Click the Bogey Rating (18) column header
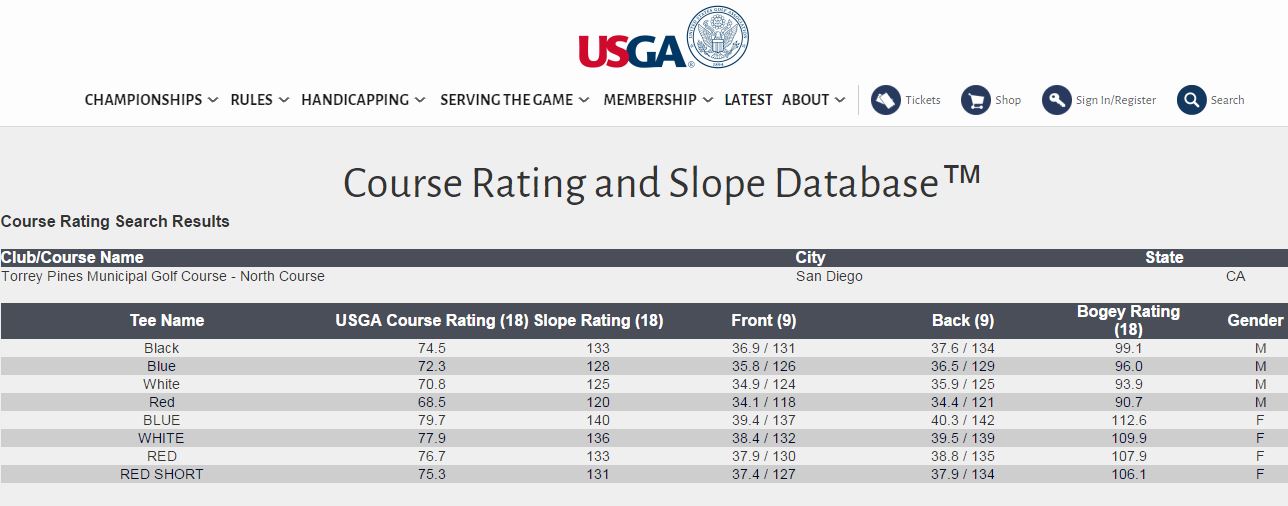The height and width of the screenshot is (506, 1288). click(x=1128, y=320)
